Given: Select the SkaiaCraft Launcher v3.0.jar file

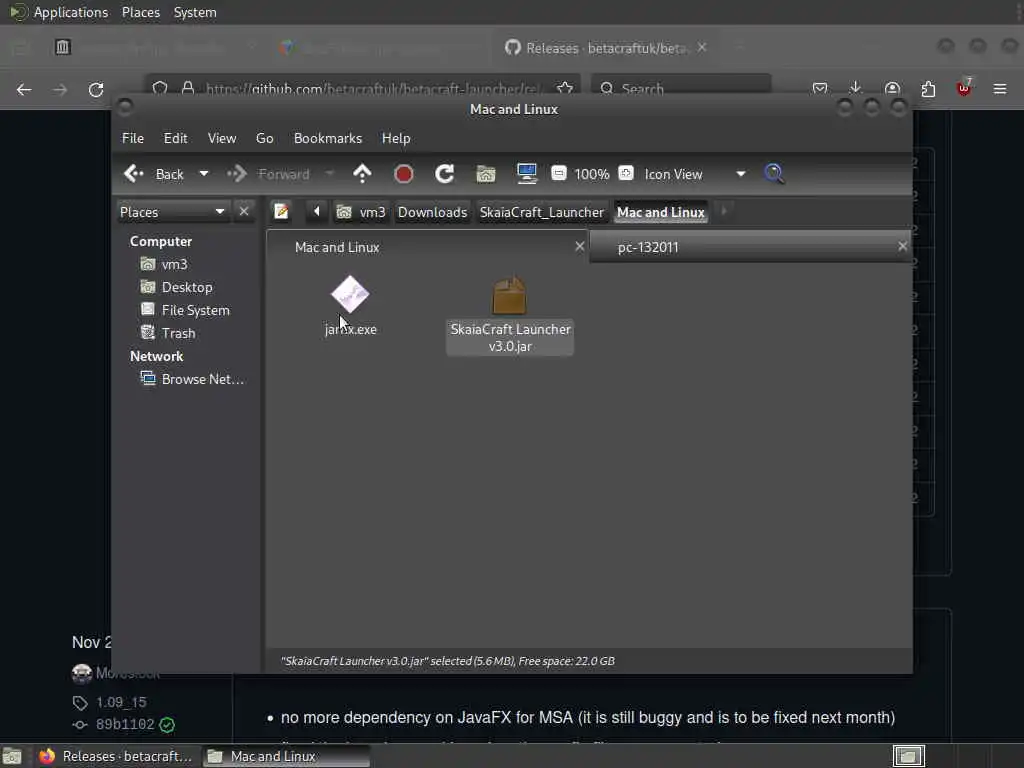Looking at the screenshot, I should [x=510, y=314].
